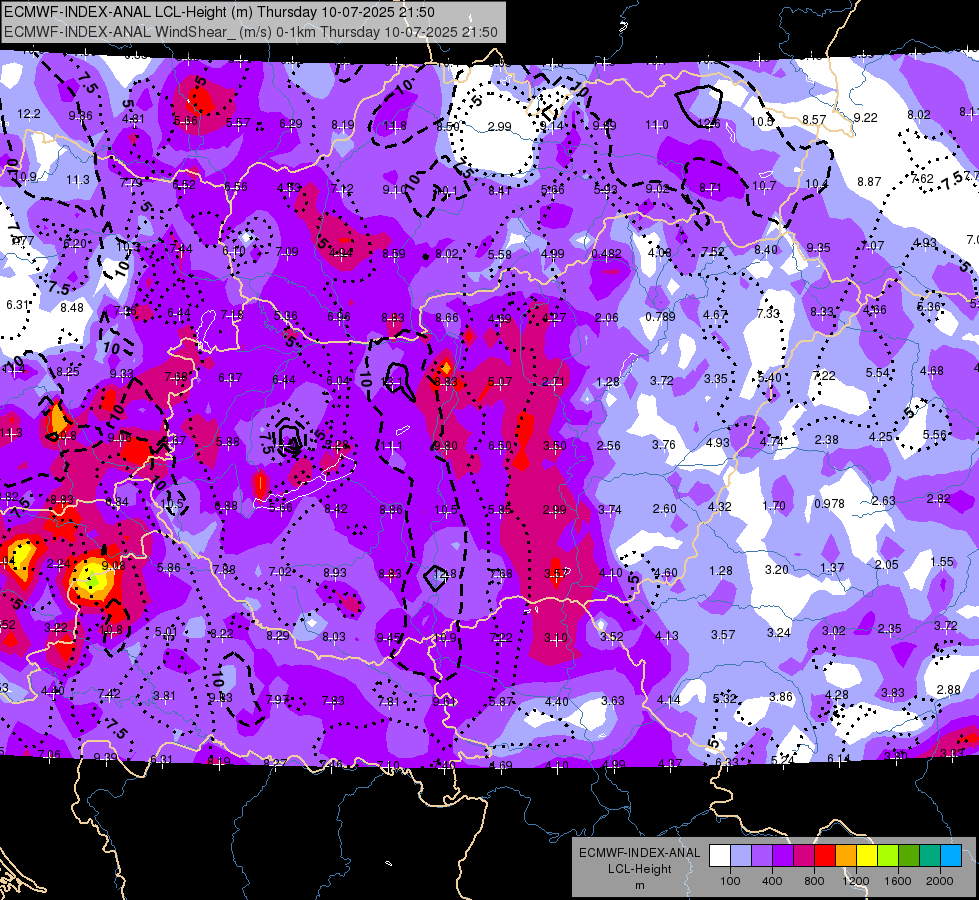Screen dimensions: 979x900
Task: Click the wind shear value 6.29
Action: click(291, 124)
